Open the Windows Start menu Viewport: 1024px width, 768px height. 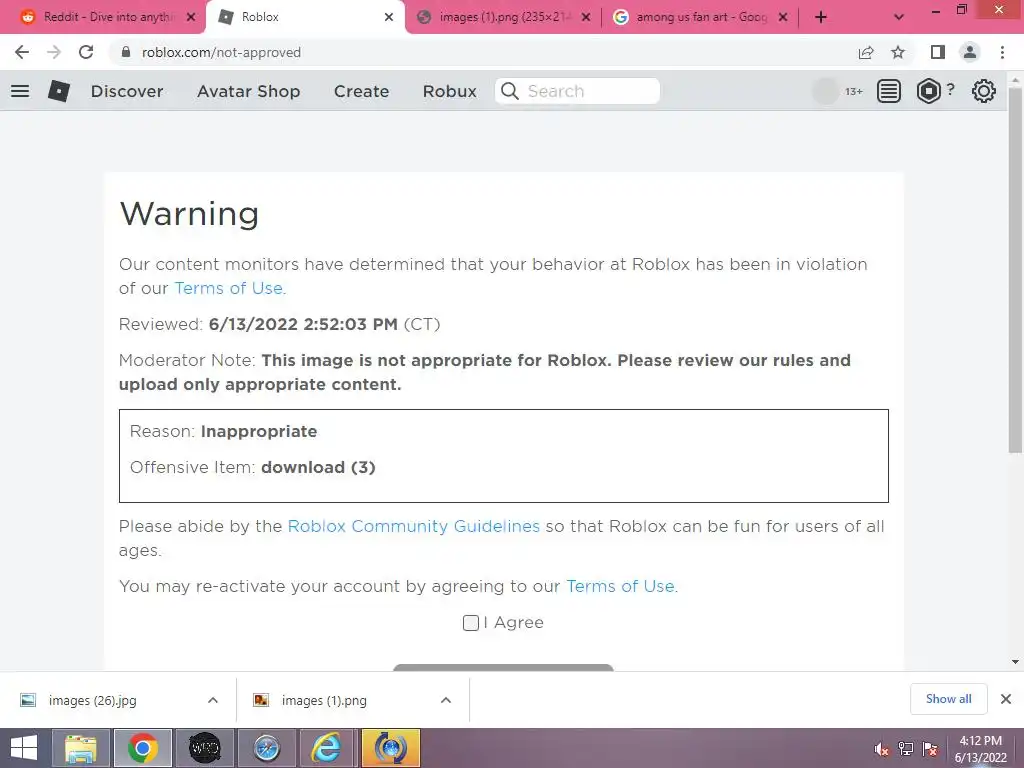click(x=24, y=748)
